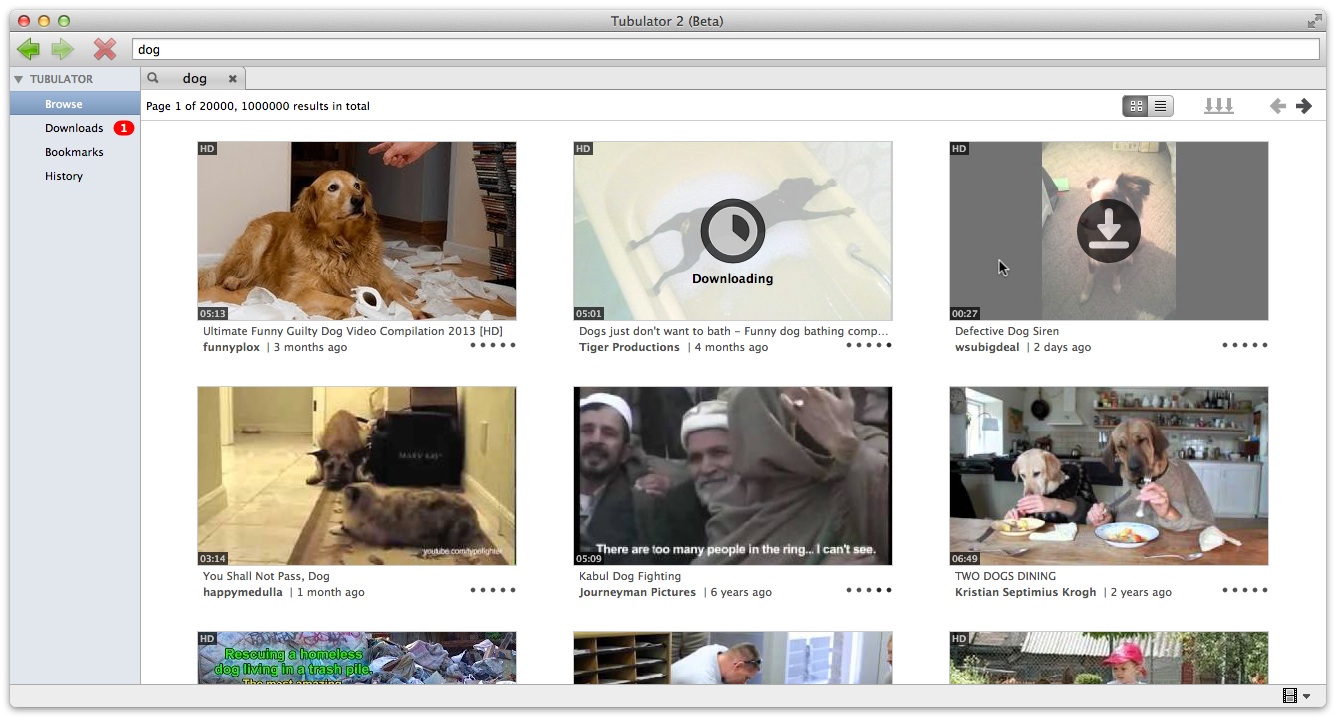Screen dimensions: 1336x717
Task: Switch to list view
Action: click(x=1161, y=105)
